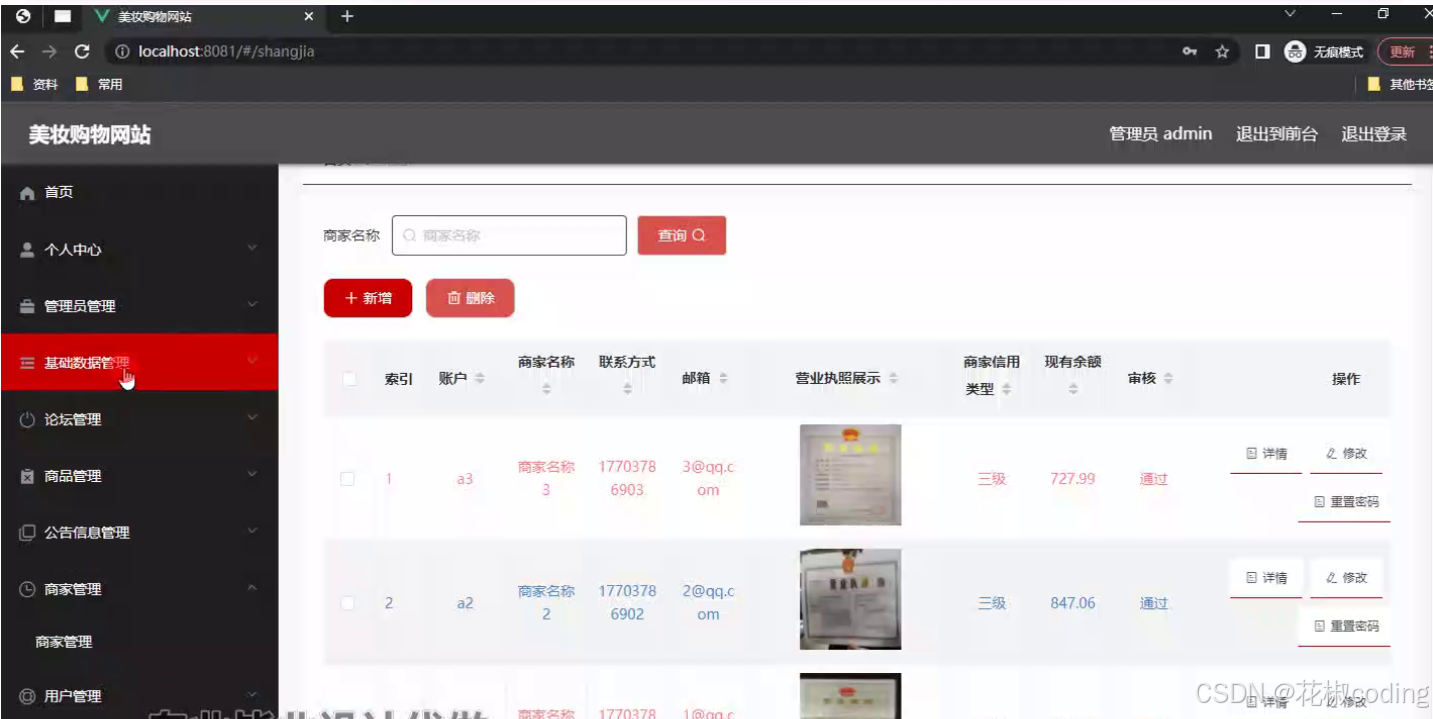Expand the 管理员管理 menu chevron

[x=252, y=304]
